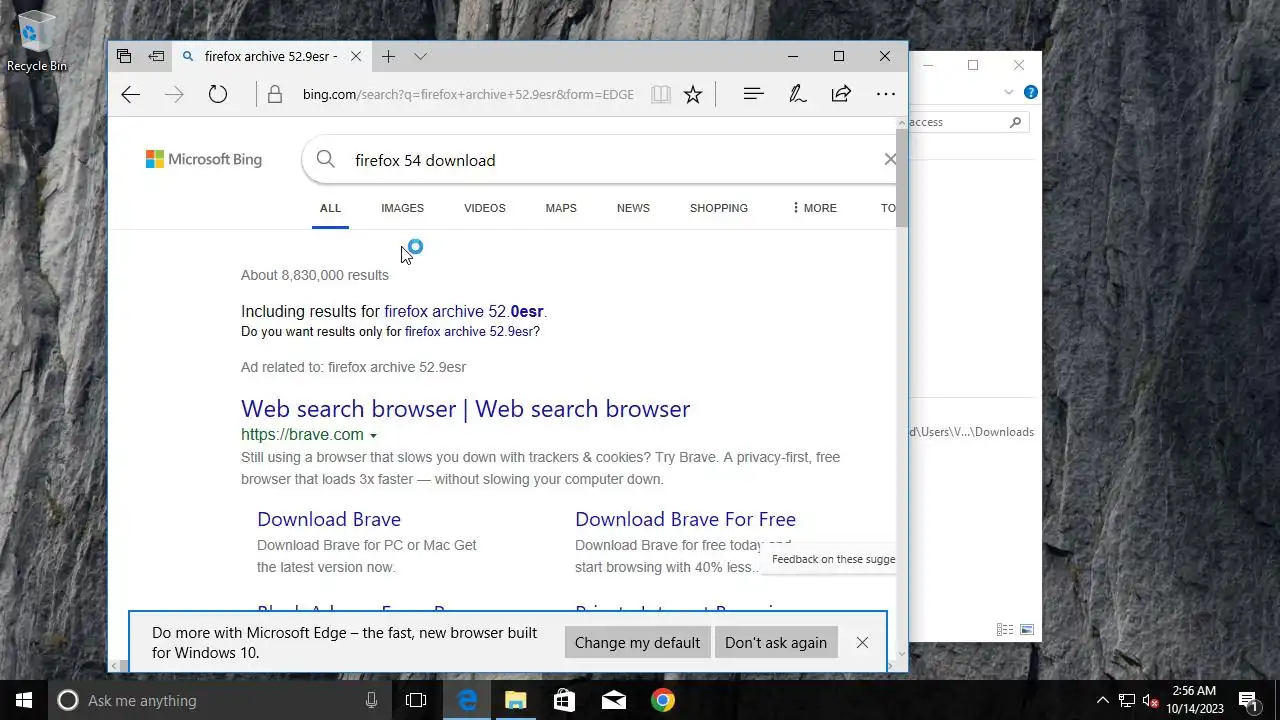The height and width of the screenshot is (720, 1280).
Task: Click the padlock site info icon
Action: tap(275, 94)
